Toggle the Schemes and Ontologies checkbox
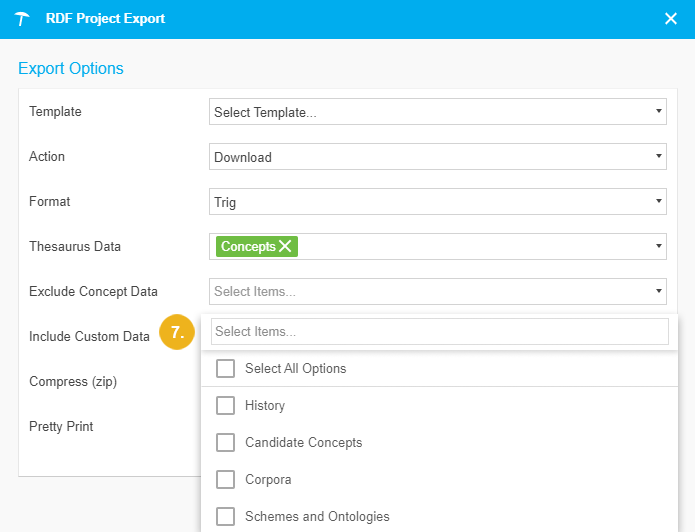 [x=226, y=517]
